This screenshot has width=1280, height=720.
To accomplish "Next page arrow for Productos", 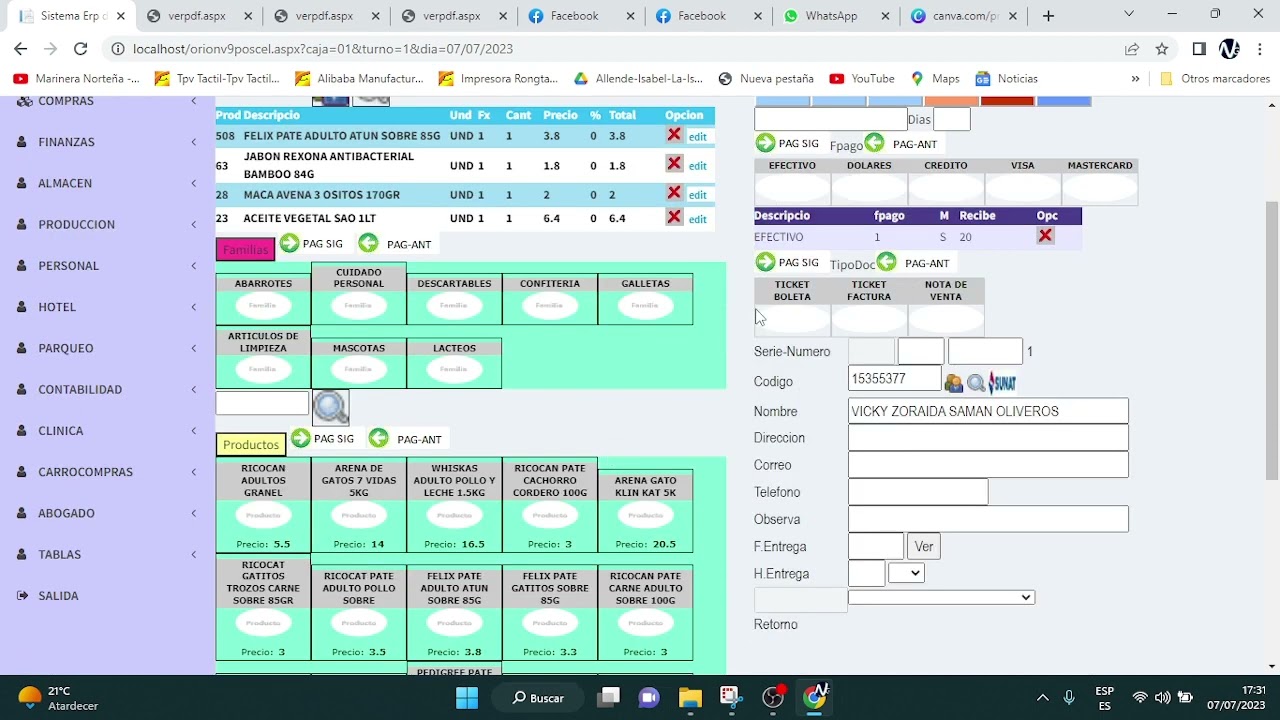I will click(x=301, y=438).
